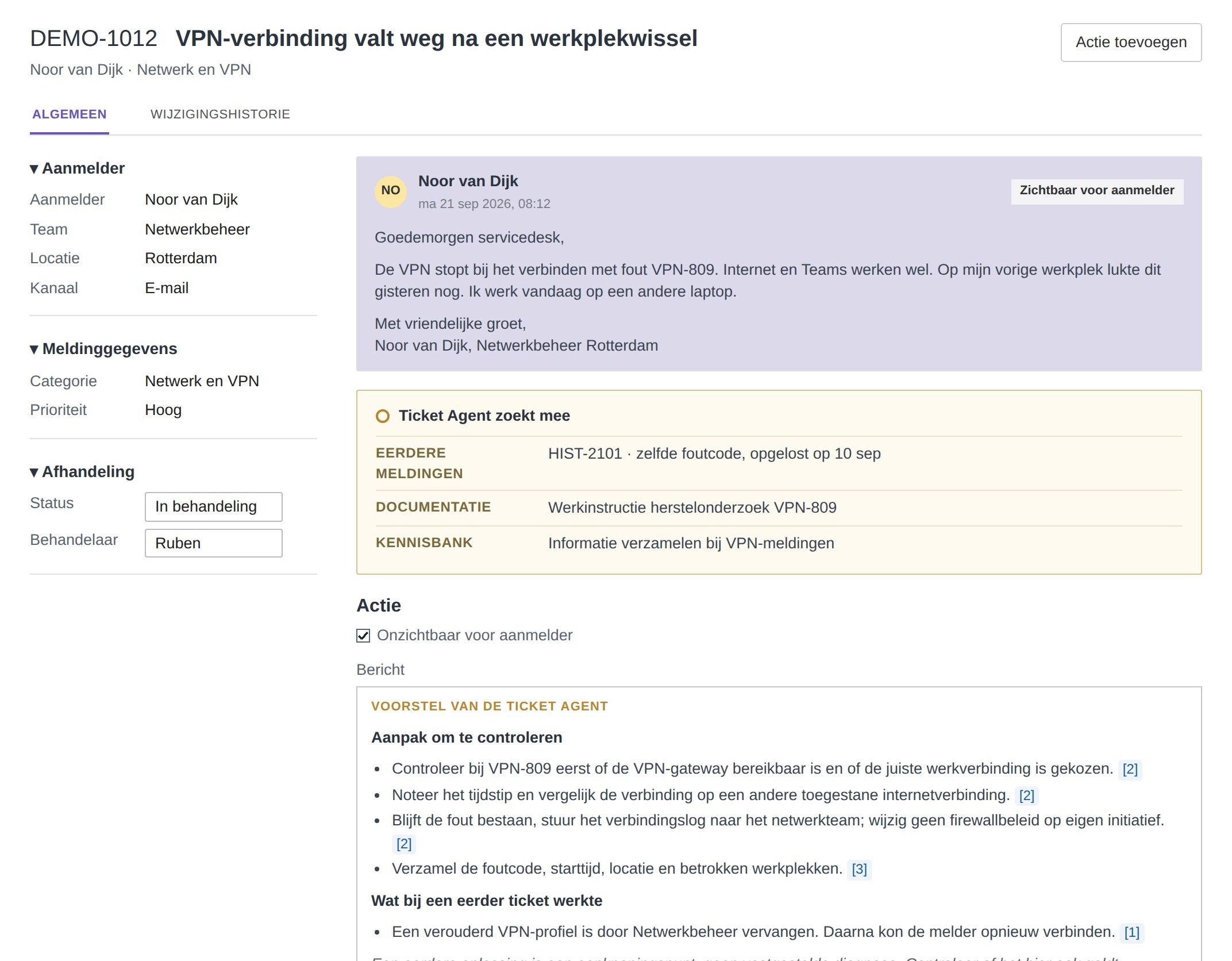Click the Kanaal value E-mail

[x=167, y=289]
